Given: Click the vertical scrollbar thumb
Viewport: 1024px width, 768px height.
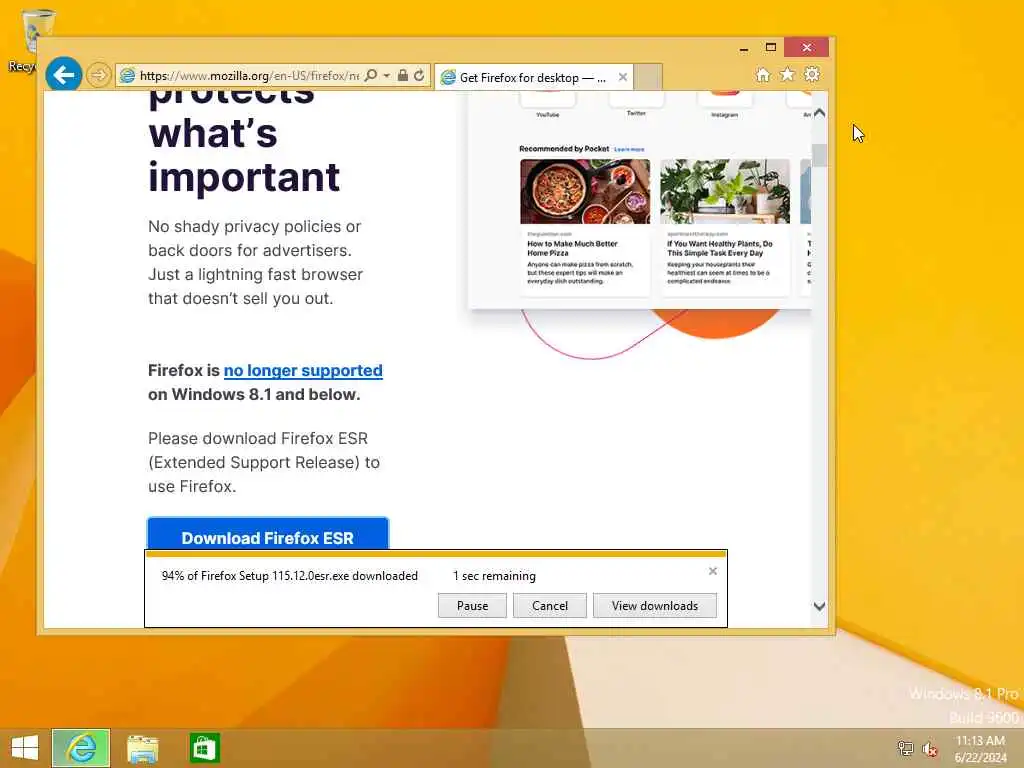Looking at the screenshot, I should point(820,155).
